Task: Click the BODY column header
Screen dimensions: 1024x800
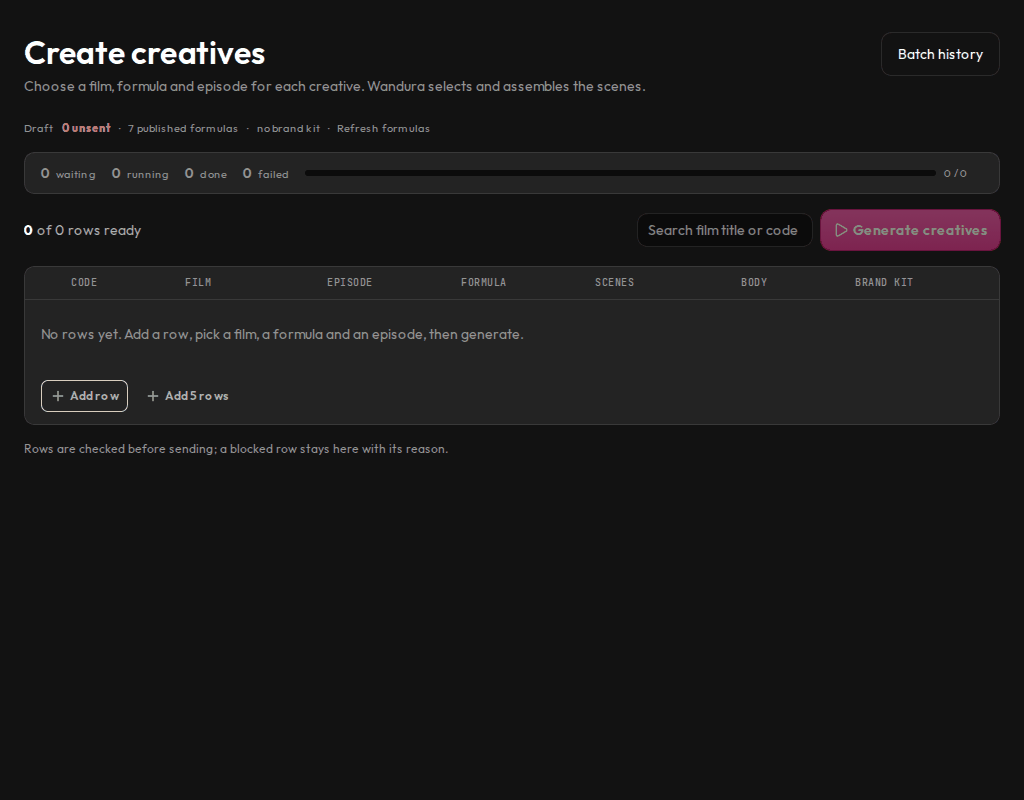Action: (x=754, y=282)
